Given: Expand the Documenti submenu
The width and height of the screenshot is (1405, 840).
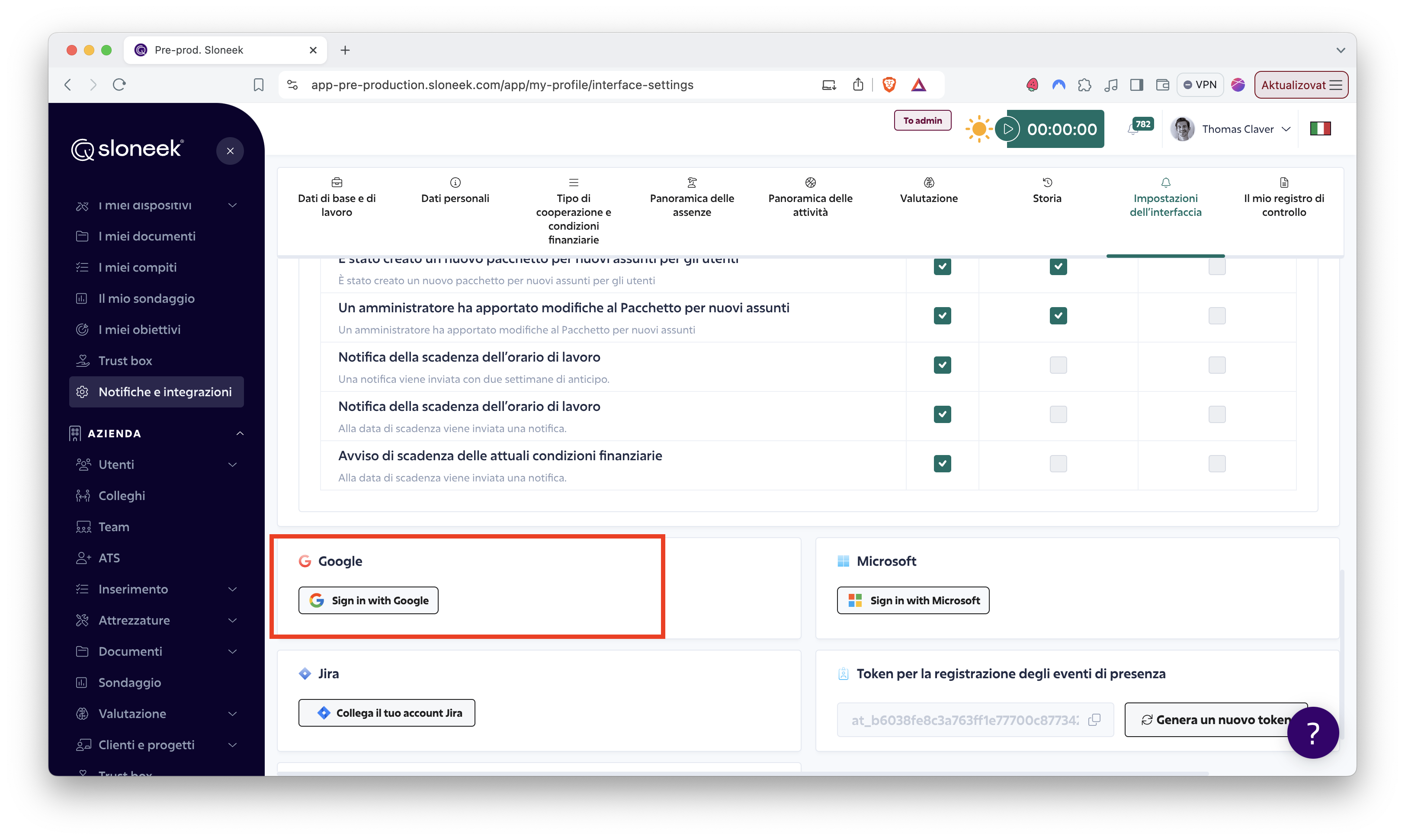Looking at the screenshot, I should (x=232, y=651).
